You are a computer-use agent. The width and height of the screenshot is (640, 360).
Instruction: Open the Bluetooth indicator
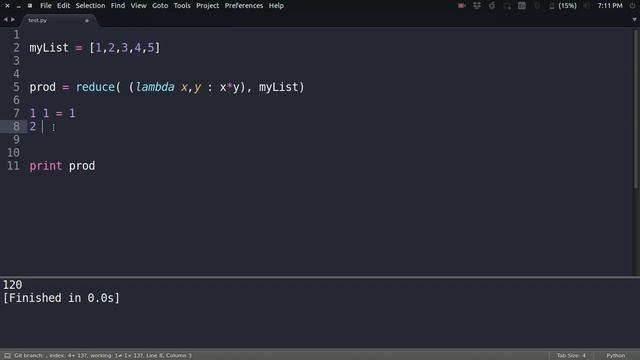click(537, 6)
